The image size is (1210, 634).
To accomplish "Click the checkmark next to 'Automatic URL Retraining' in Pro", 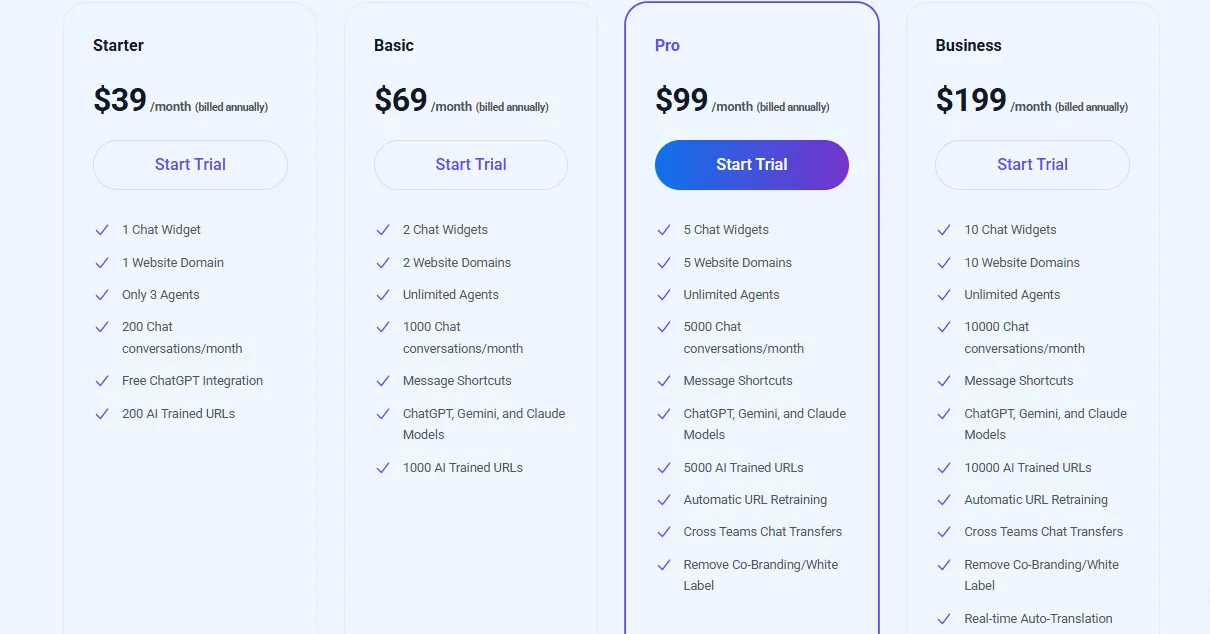I will click(664, 499).
